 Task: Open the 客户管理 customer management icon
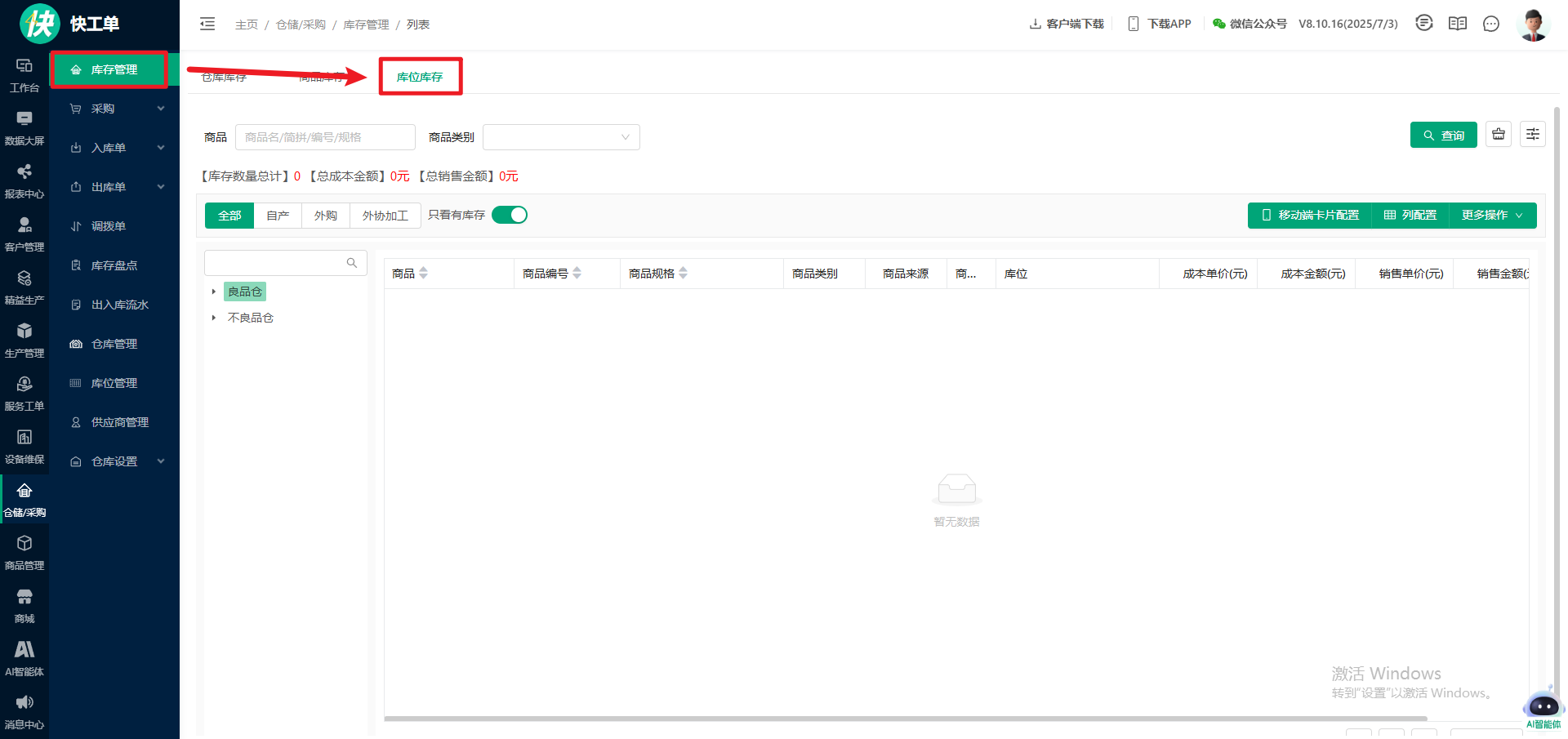click(24, 234)
